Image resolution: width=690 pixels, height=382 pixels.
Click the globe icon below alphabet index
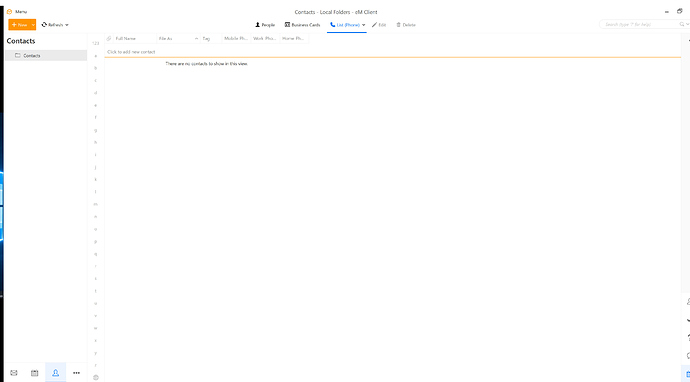[95, 377]
